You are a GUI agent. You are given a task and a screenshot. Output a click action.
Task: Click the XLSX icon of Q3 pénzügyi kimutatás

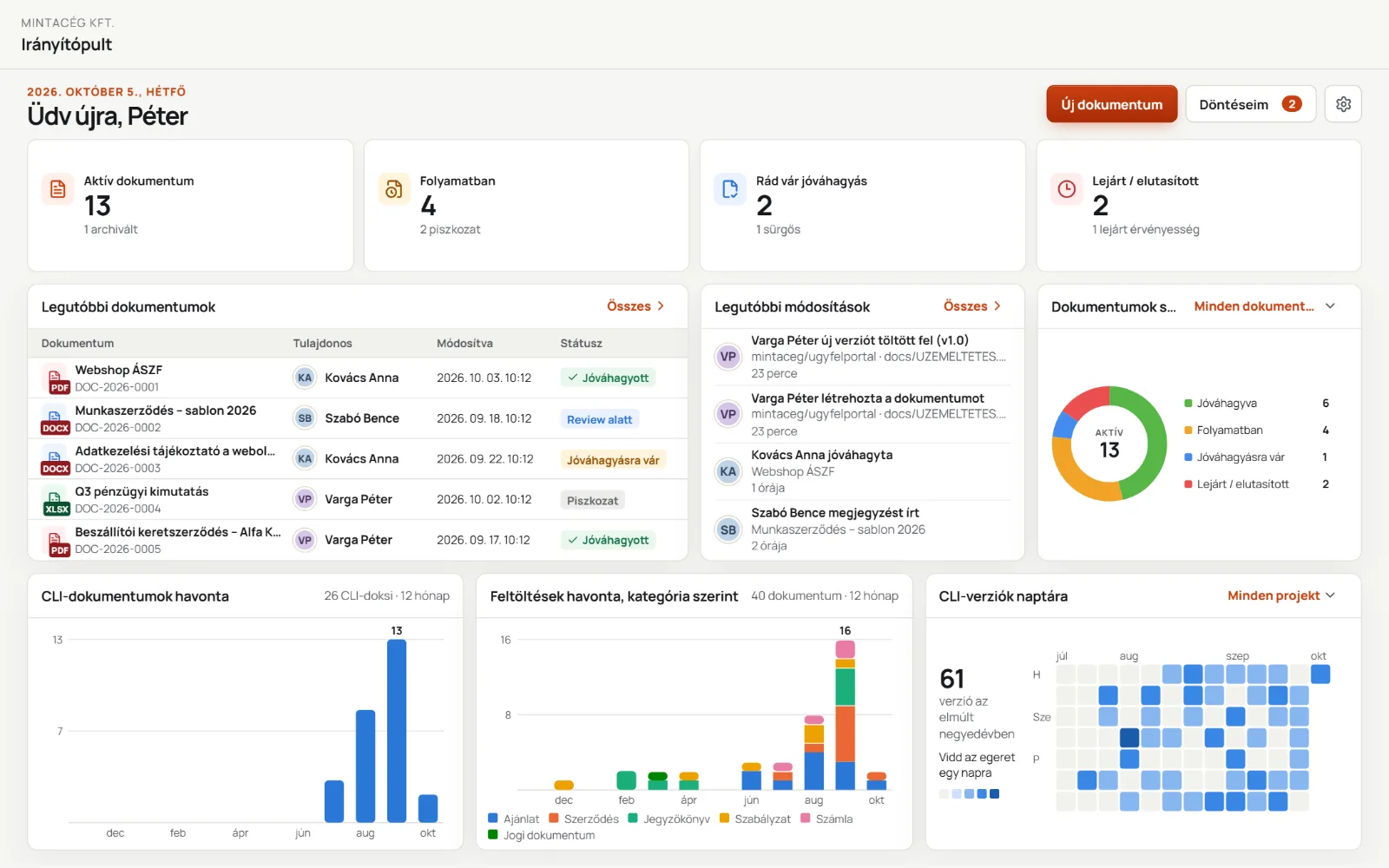pos(56,500)
